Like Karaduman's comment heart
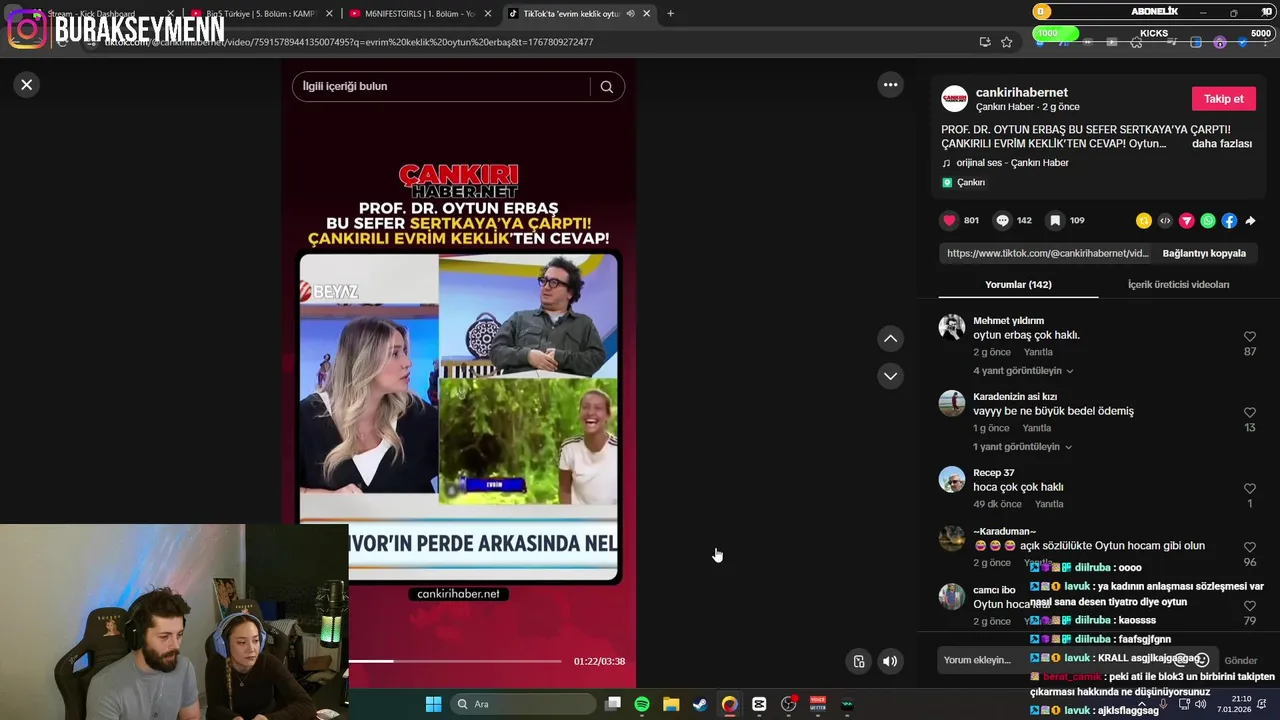This screenshot has height=720, width=1280. pyautogui.click(x=1249, y=547)
